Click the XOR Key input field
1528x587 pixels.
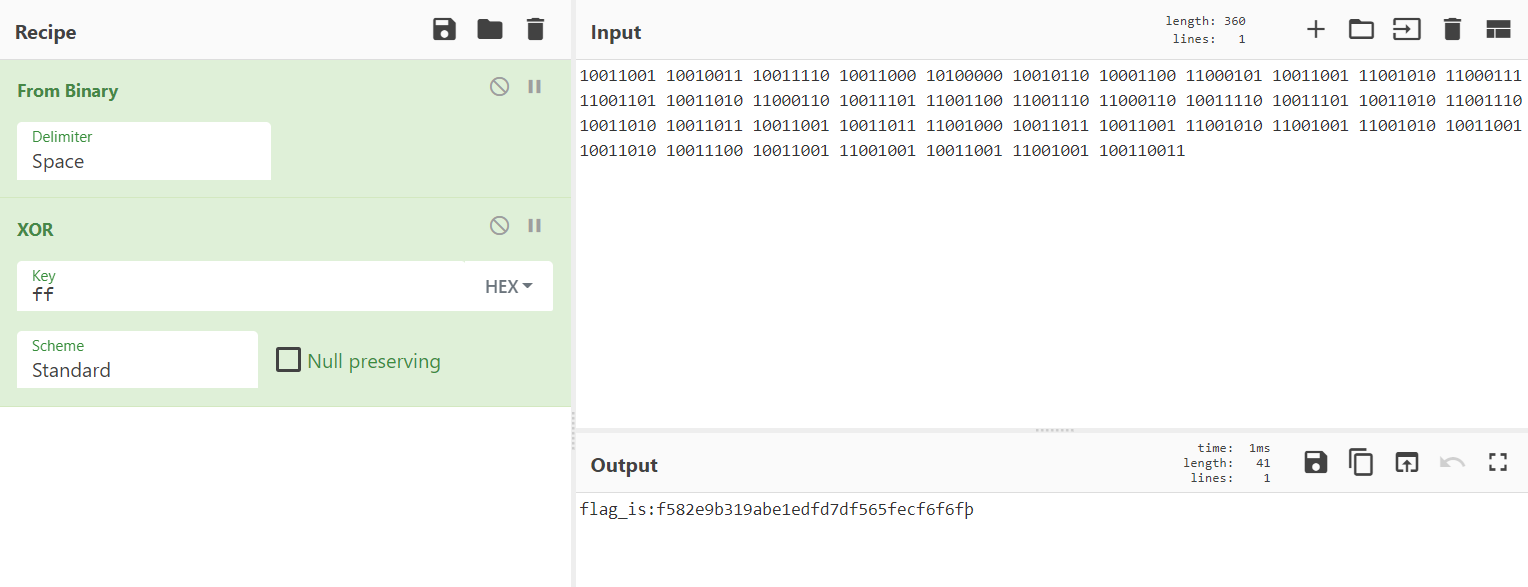coord(240,294)
